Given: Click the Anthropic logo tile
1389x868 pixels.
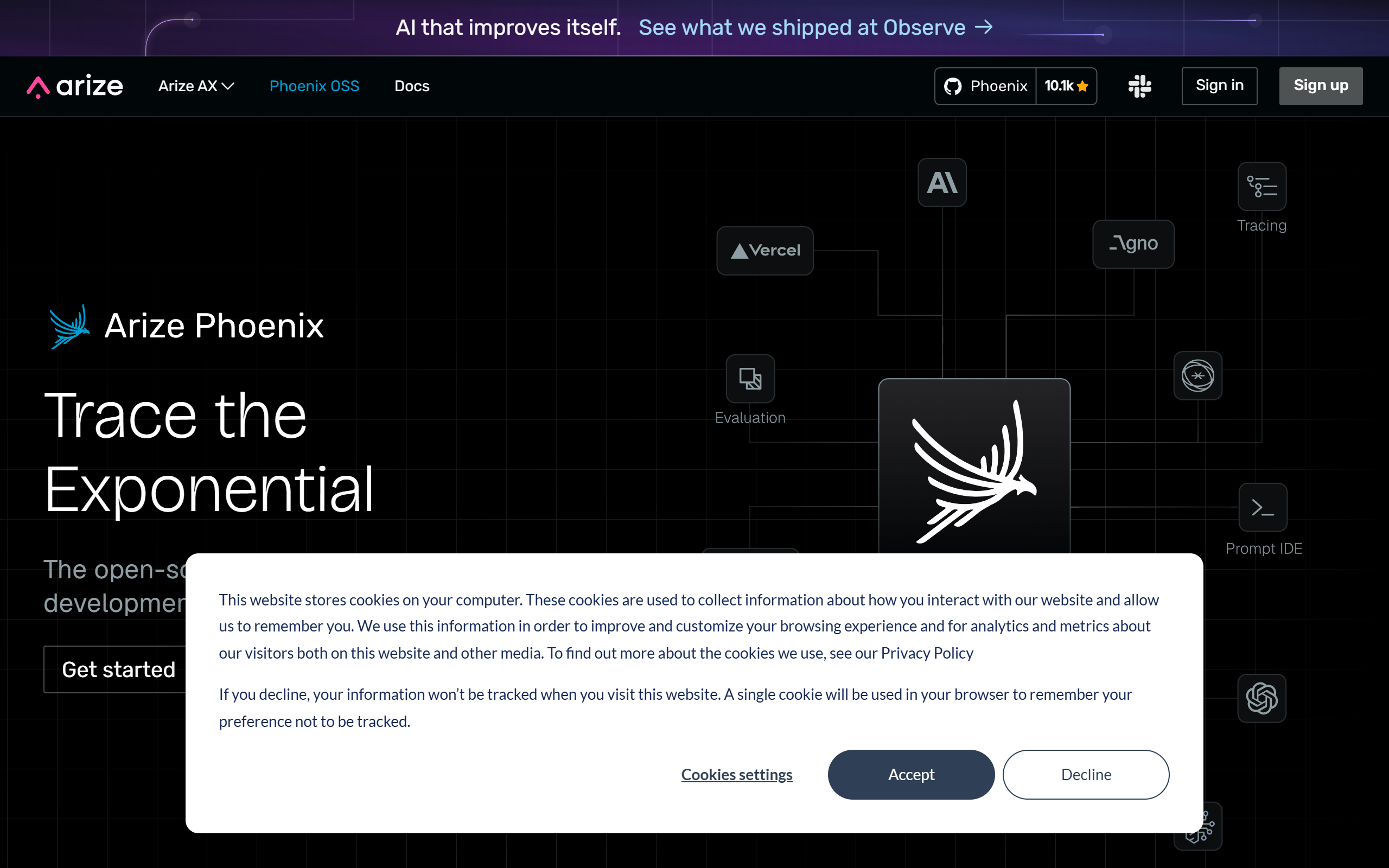Looking at the screenshot, I should [x=942, y=183].
